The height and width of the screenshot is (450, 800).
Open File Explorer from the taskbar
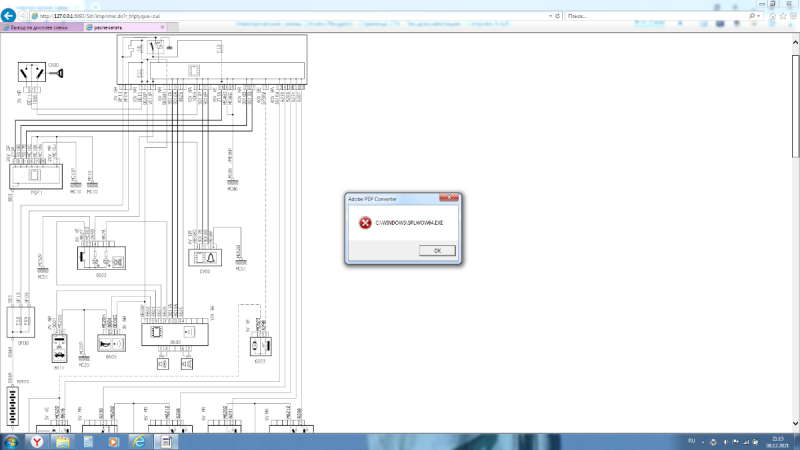coord(62,440)
